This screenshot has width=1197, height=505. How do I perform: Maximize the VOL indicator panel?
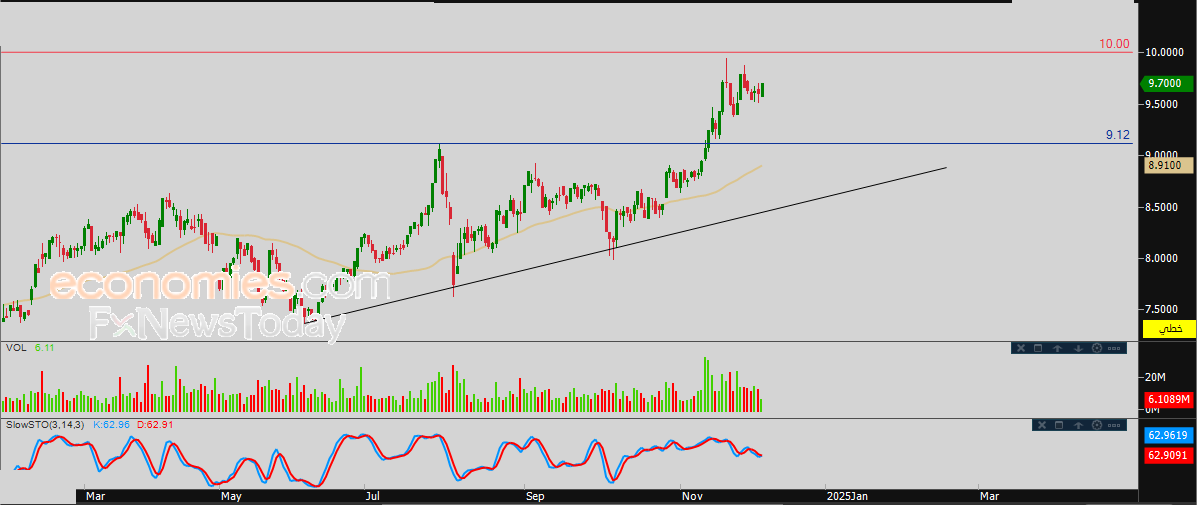(x=1038, y=348)
